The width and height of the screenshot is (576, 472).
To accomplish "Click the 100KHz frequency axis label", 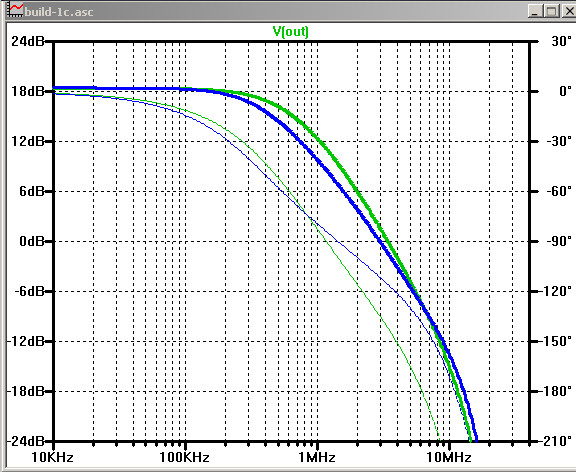I will 184,458.
